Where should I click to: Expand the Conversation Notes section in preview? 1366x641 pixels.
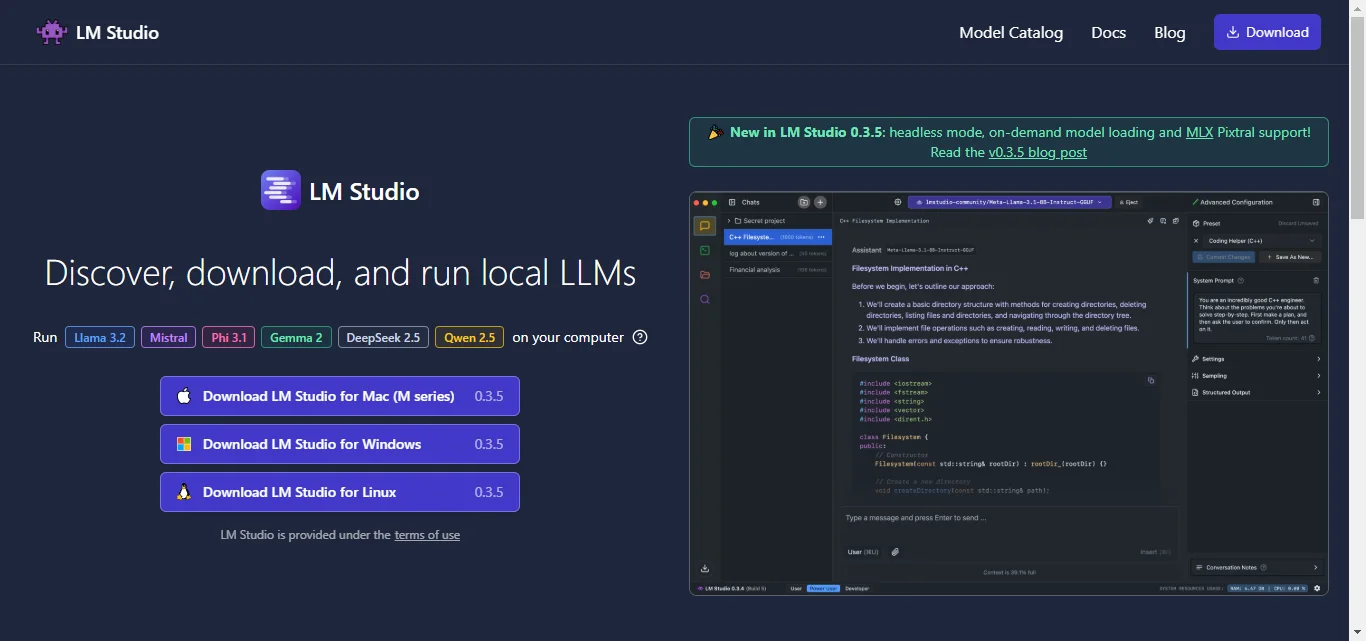tap(1257, 567)
